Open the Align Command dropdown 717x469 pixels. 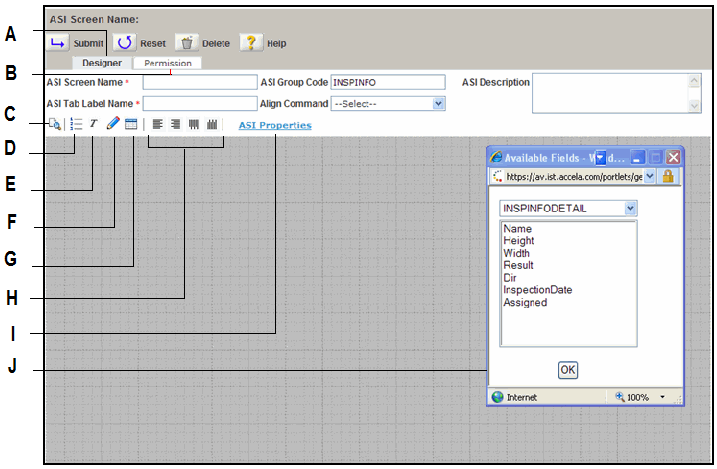pyautogui.click(x=438, y=103)
